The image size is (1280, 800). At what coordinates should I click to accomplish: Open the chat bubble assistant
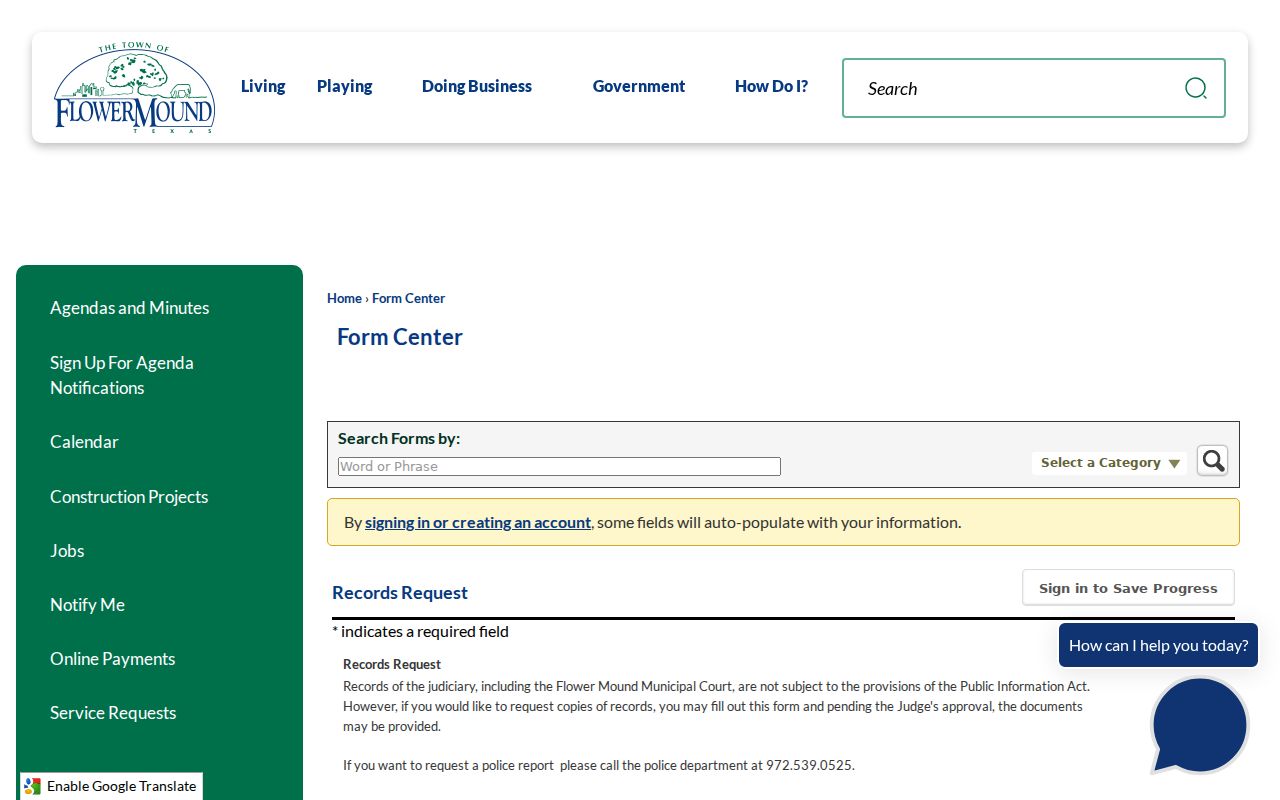coord(1199,725)
